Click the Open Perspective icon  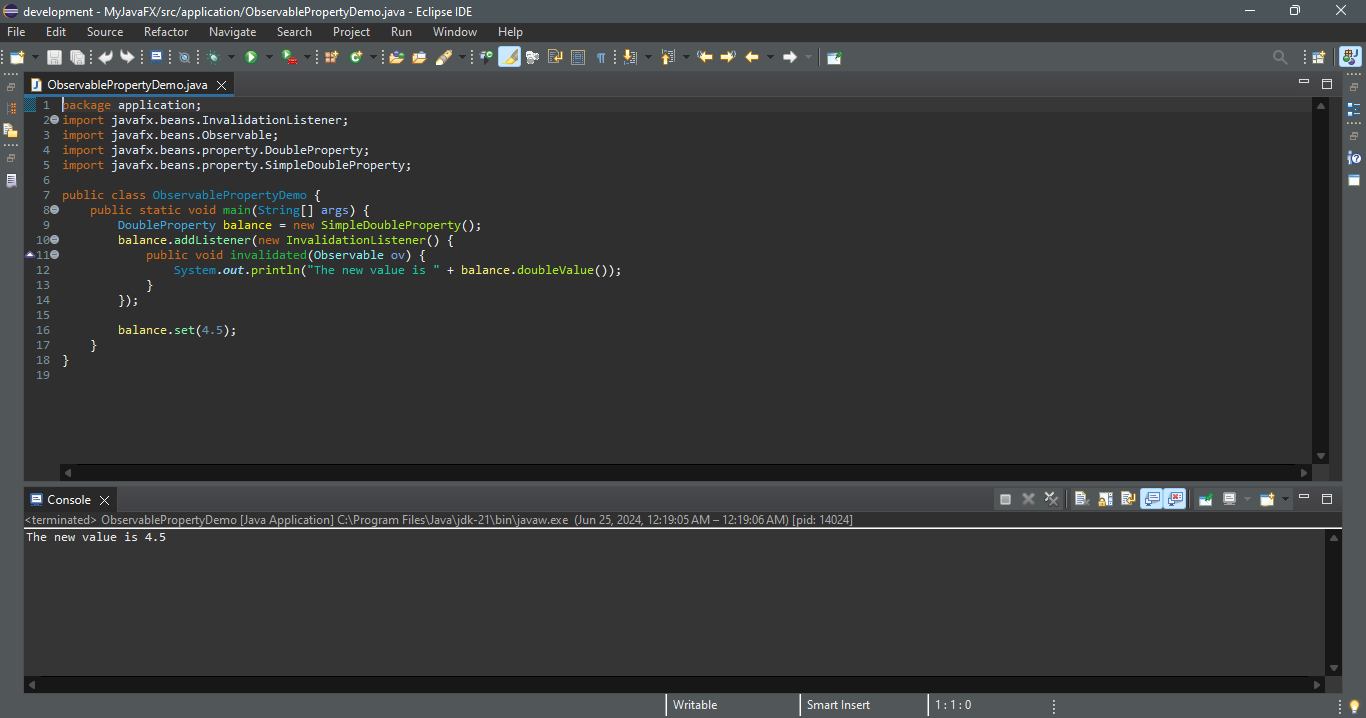(1319, 57)
